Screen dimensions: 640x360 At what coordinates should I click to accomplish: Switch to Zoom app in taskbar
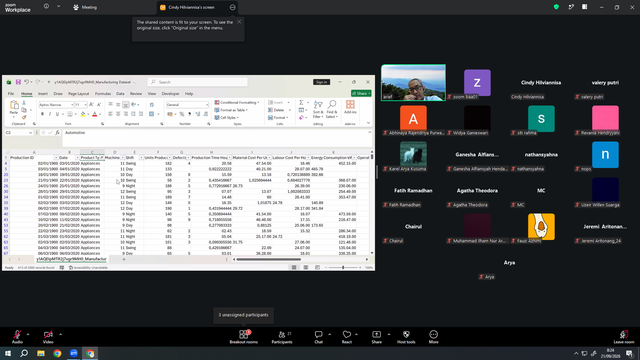pyautogui.click(x=74, y=353)
